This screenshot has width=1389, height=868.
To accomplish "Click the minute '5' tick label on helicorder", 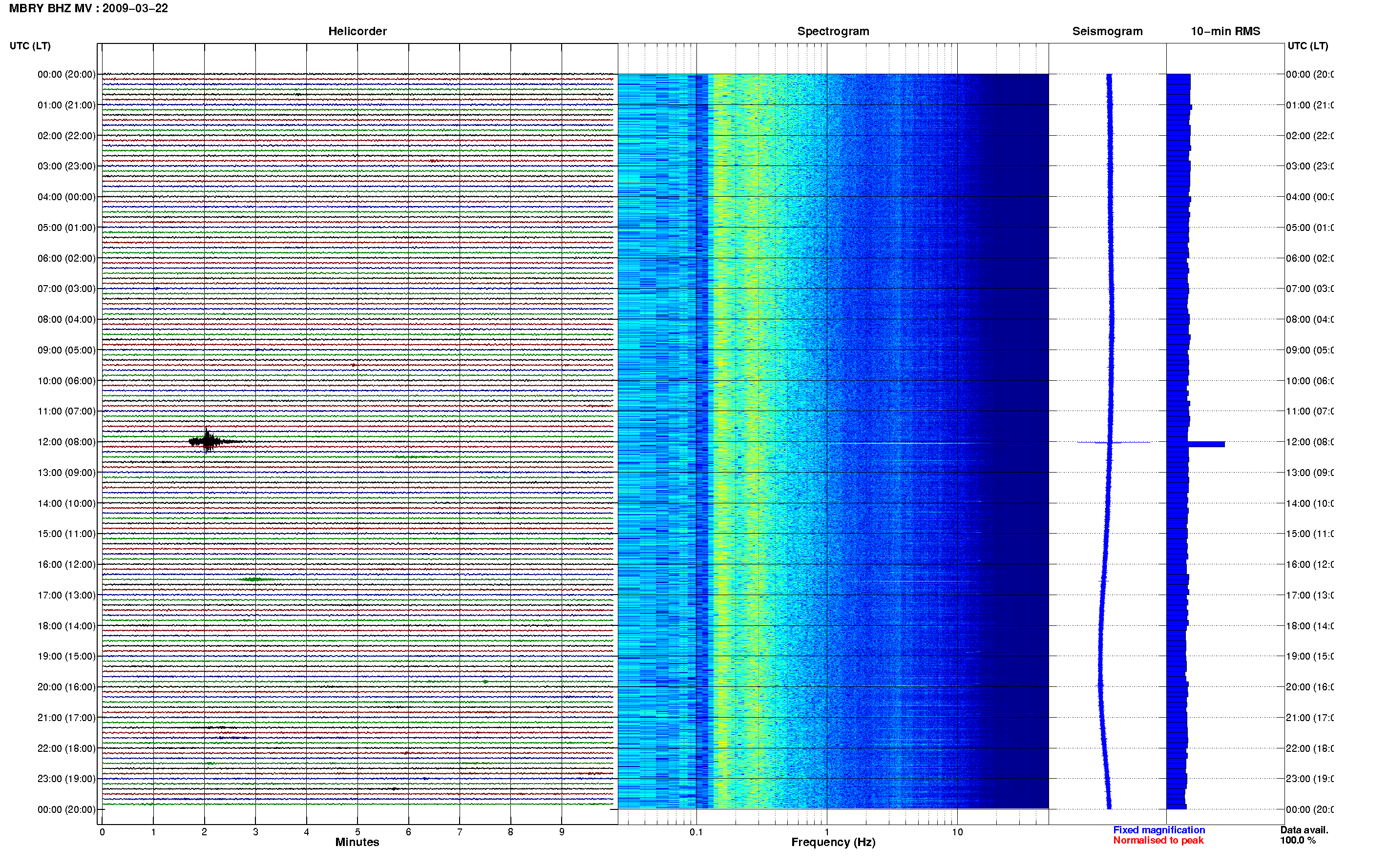I will pos(357,832).
